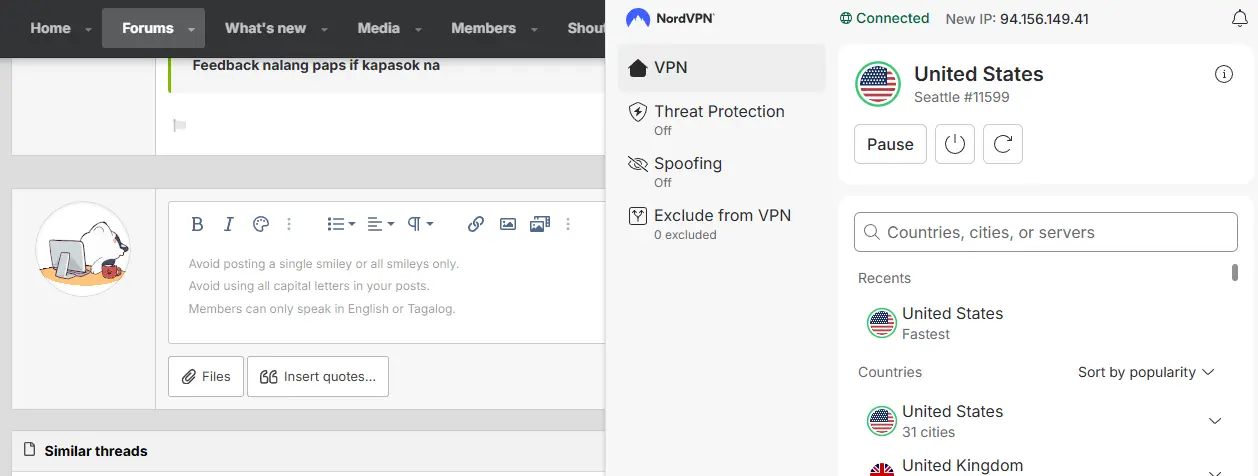Open Threat Protection settings

pyautogui.click(x=722, y=119)
